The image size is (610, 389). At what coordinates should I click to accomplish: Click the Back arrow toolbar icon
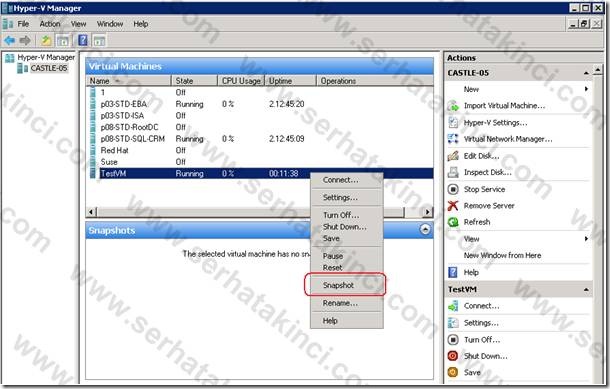9,40
